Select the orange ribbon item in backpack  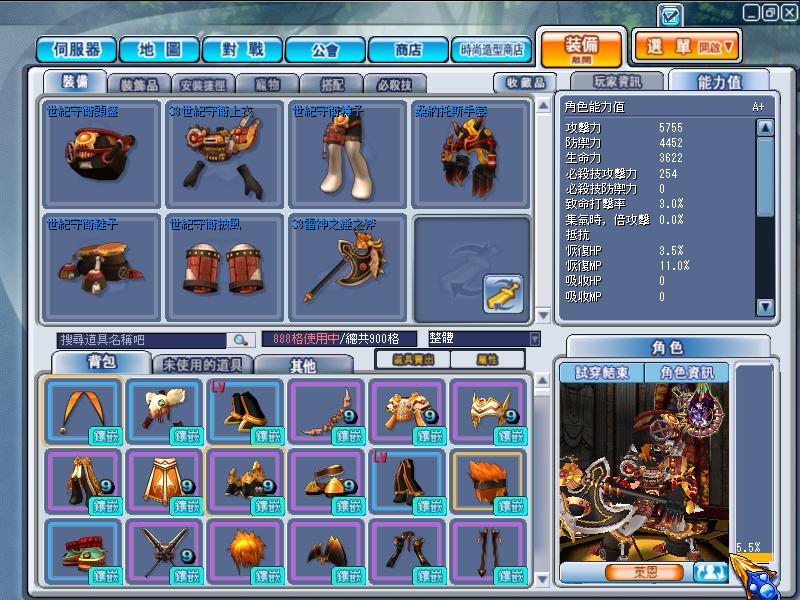83,411
